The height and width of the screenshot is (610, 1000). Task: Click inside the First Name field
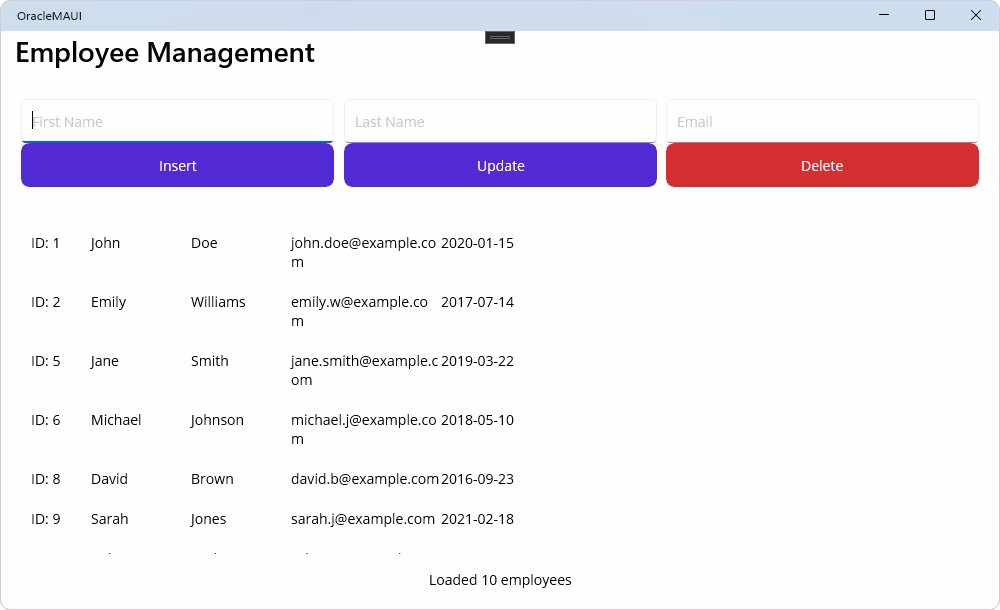177,120
